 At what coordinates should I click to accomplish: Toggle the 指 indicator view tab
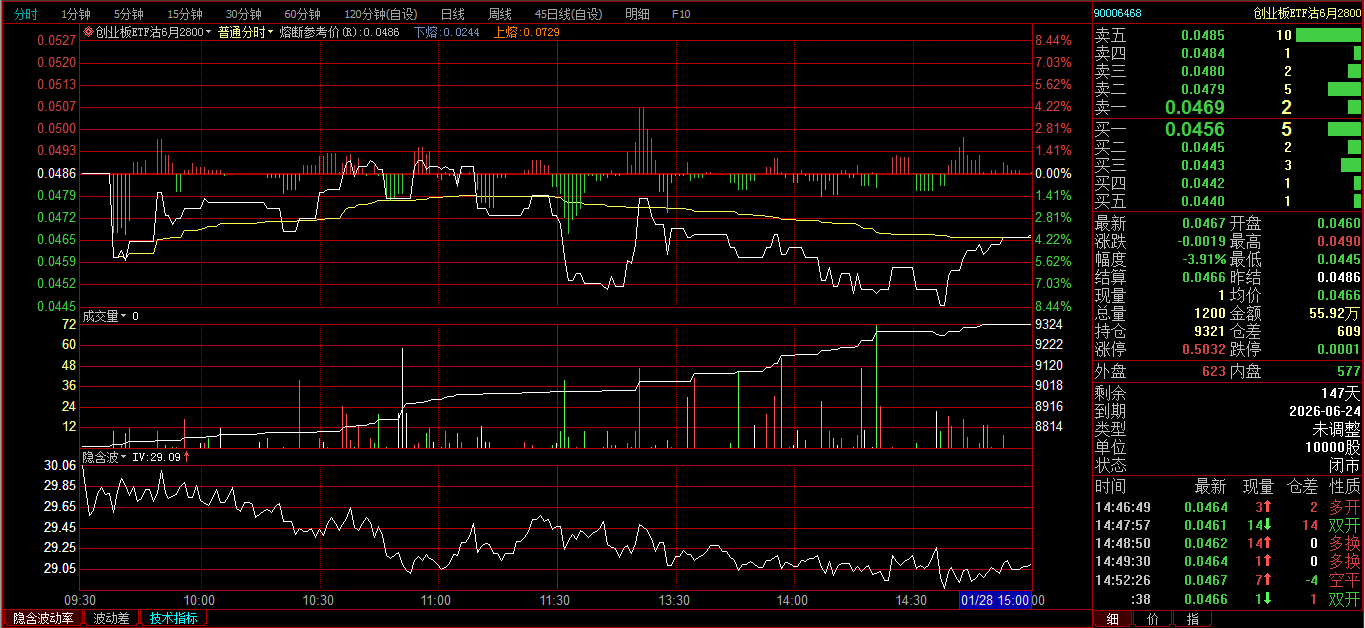click(x=1192, y=619)
